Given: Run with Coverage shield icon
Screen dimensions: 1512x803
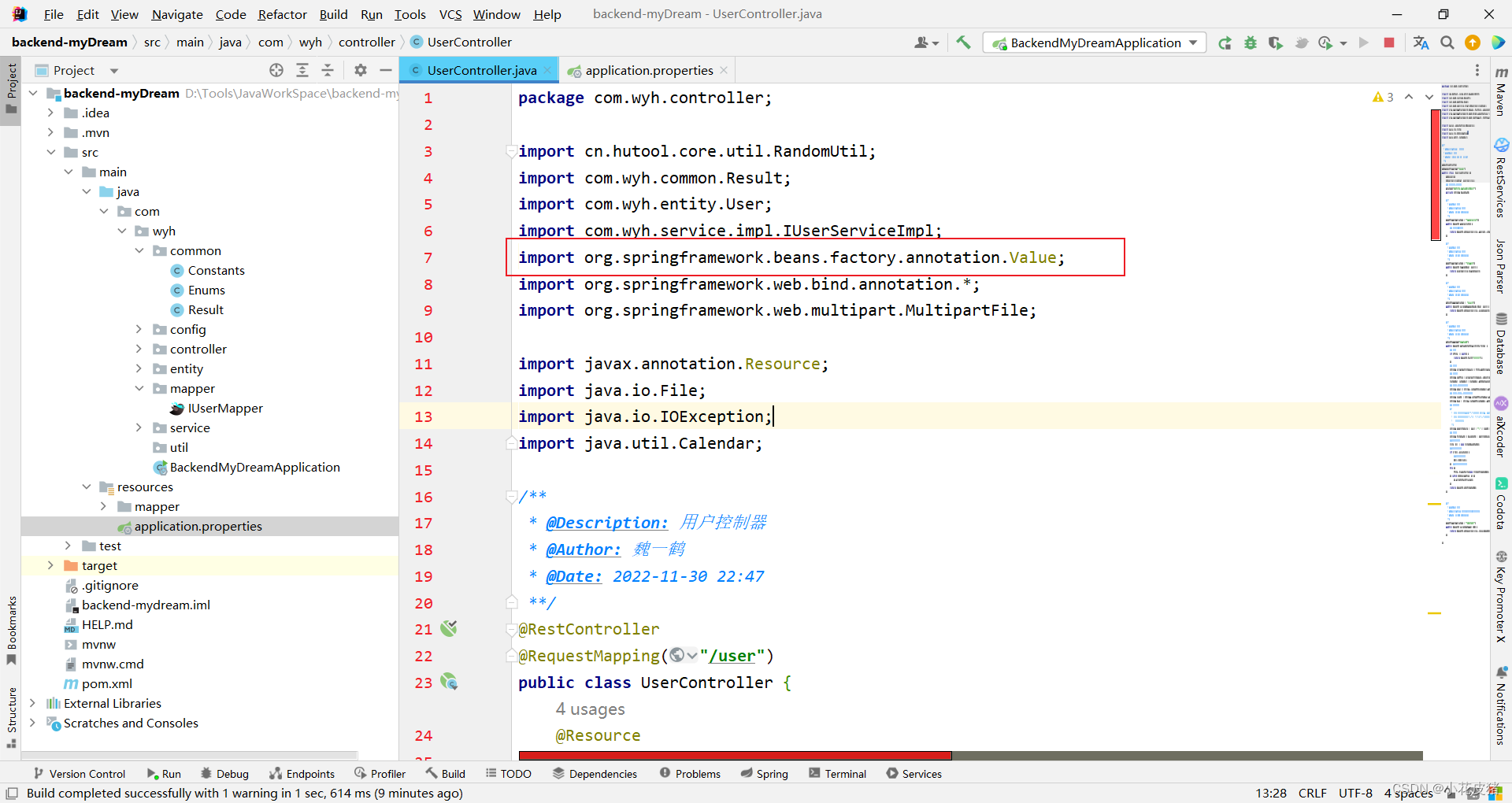Looking at the screenshot, I should [1276, 43].
